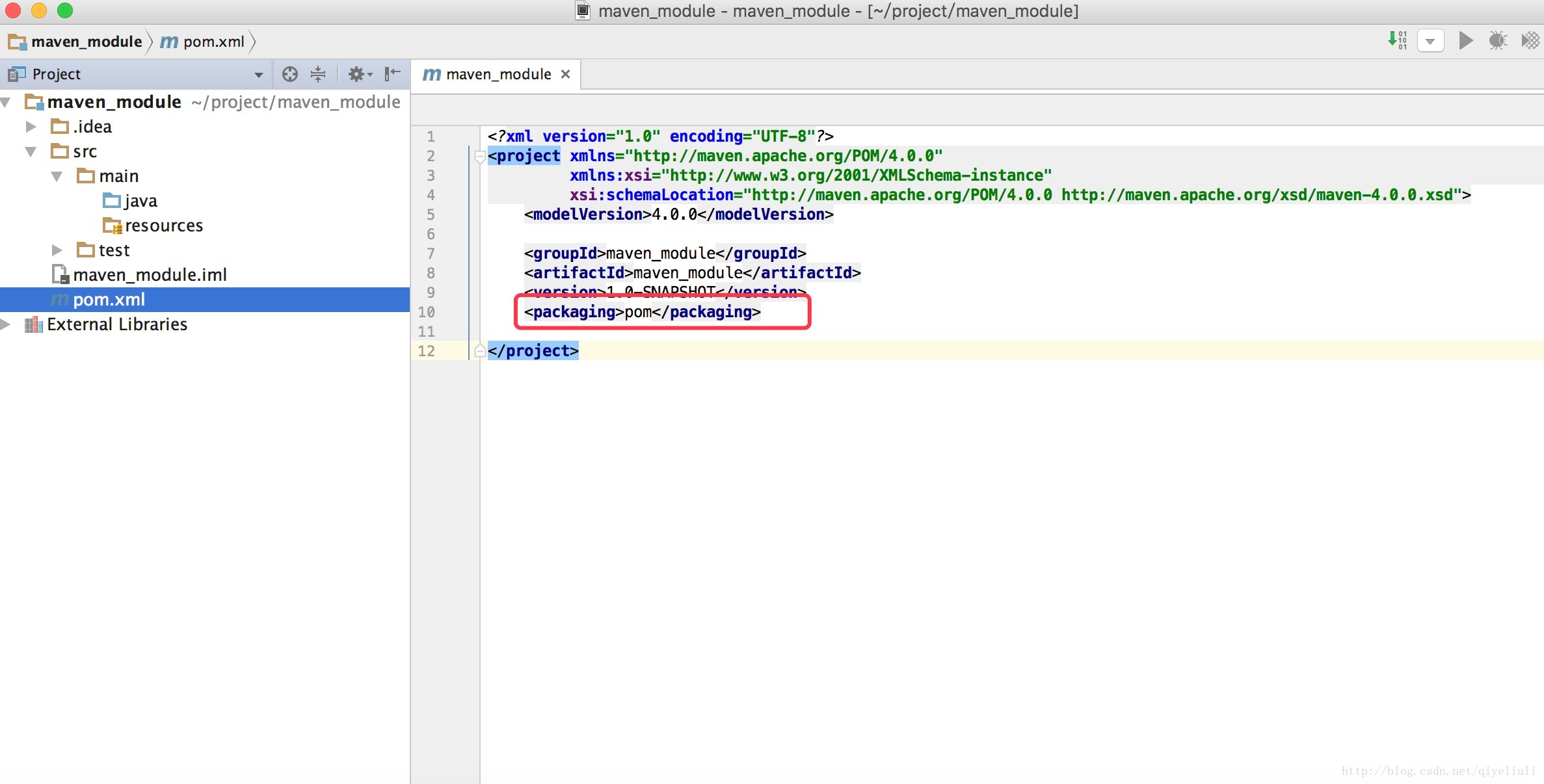Screen dimensions: 1544x784
Task: Select the java source folder
Action: click(205, 201)
